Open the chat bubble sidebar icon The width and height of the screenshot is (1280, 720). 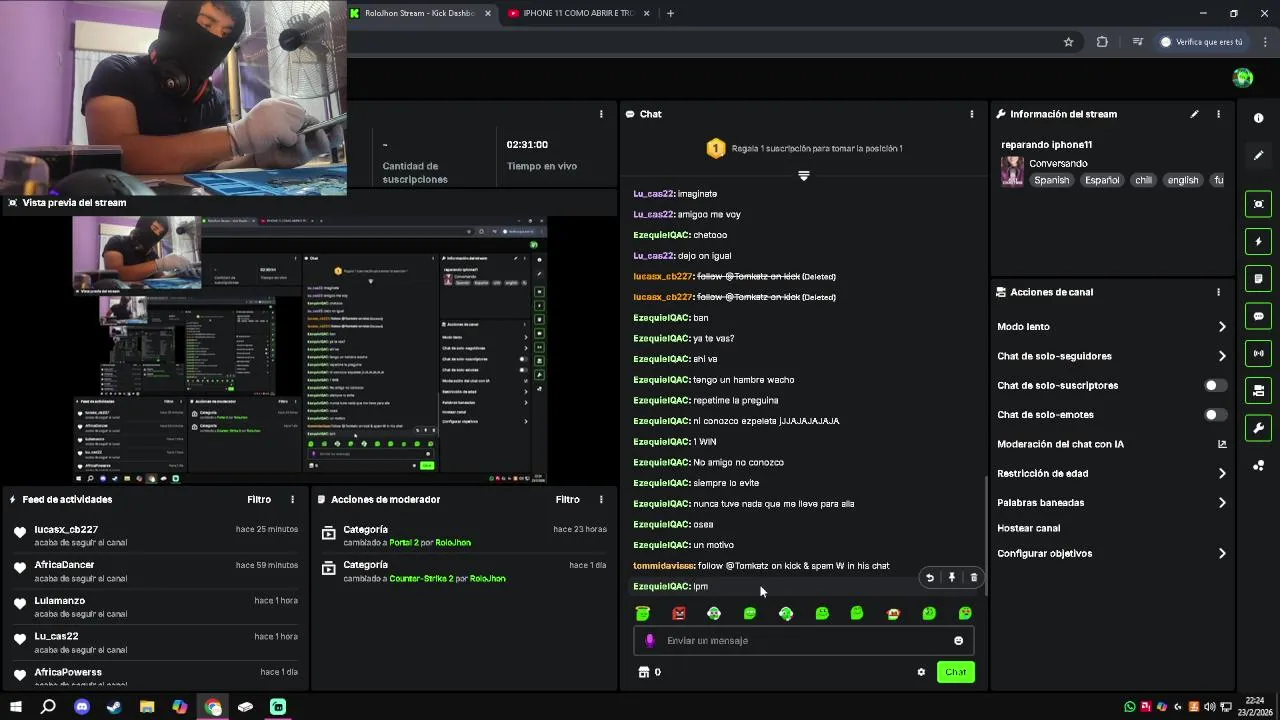pyautogui.click(x=1258, y=316)
